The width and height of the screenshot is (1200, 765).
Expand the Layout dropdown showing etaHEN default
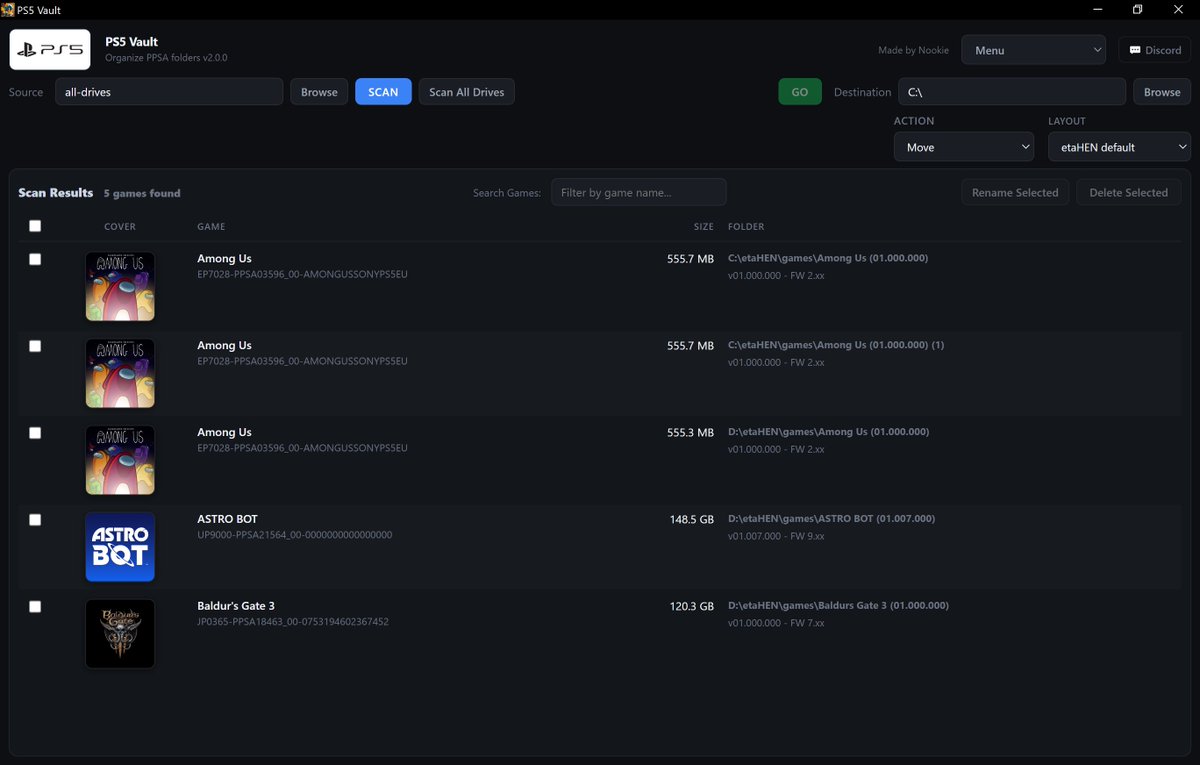tap(1119, 147)
